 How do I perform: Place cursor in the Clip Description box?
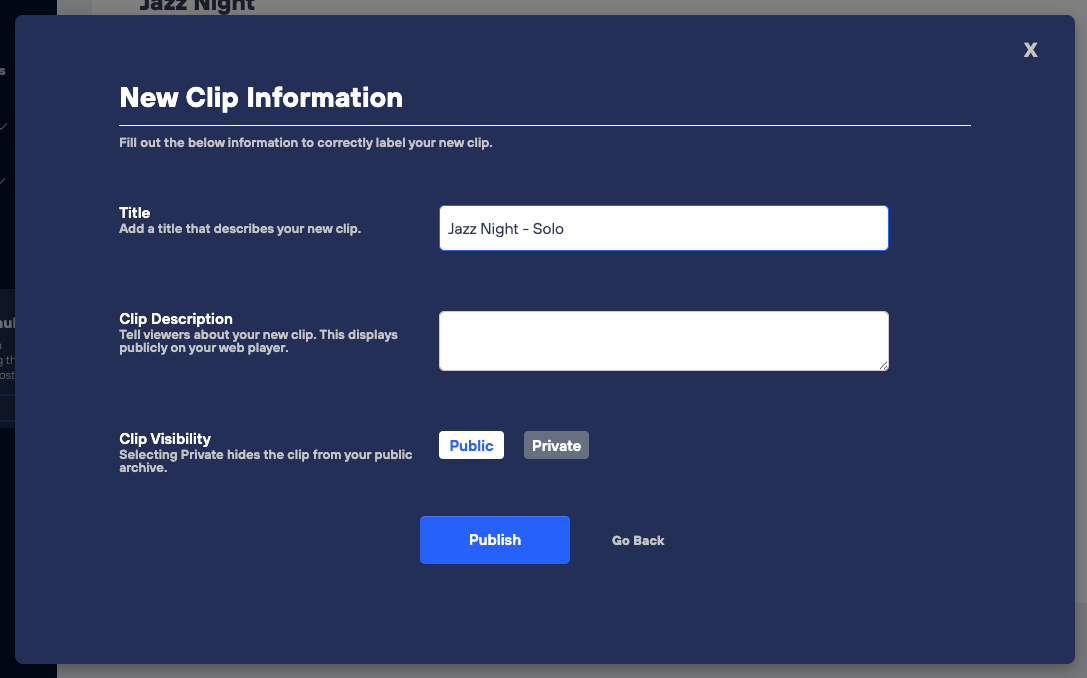[x=663, y=340]
